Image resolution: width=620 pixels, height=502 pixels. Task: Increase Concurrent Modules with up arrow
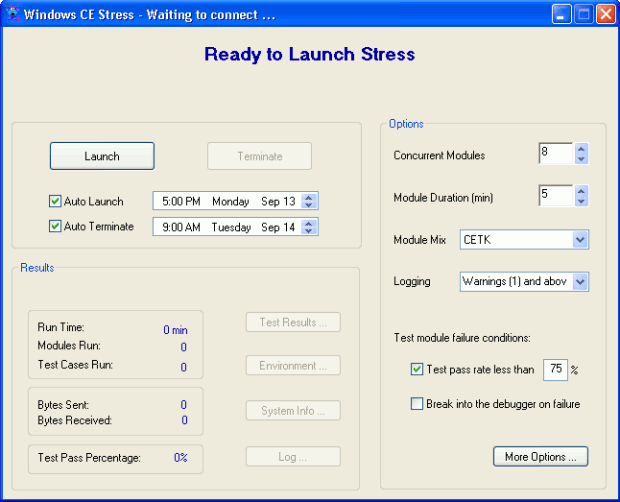[x=581, y=149]
